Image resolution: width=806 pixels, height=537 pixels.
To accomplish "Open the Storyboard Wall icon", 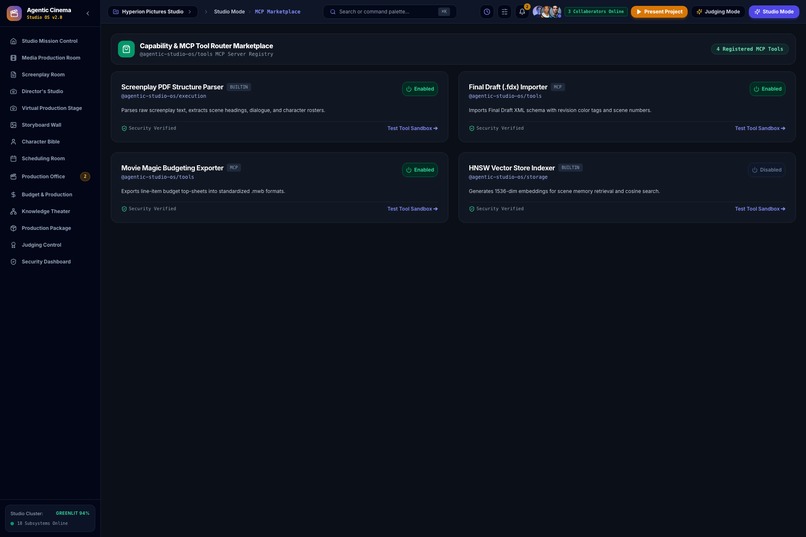I will [13, 125].
